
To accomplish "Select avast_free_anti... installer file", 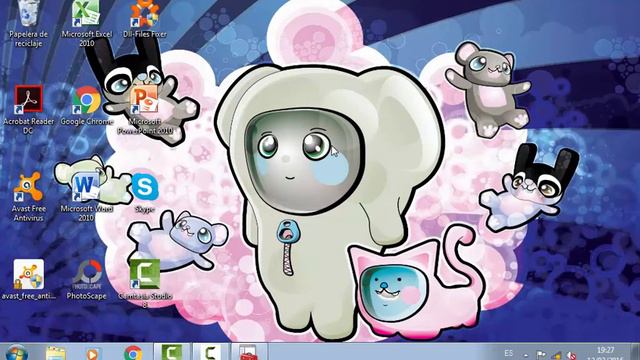I will tap(28, 280).
